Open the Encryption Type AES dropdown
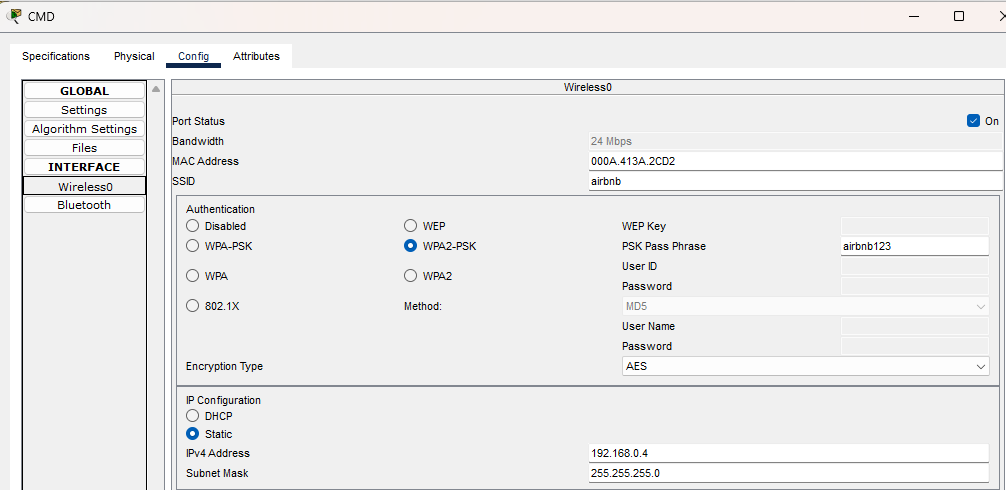This screenshot has height=490, width=1006. [805, 367]
